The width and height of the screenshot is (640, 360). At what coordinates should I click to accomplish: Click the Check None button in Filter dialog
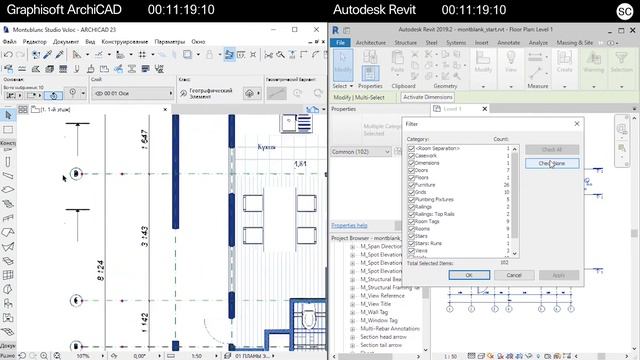(x=552, y=163)
